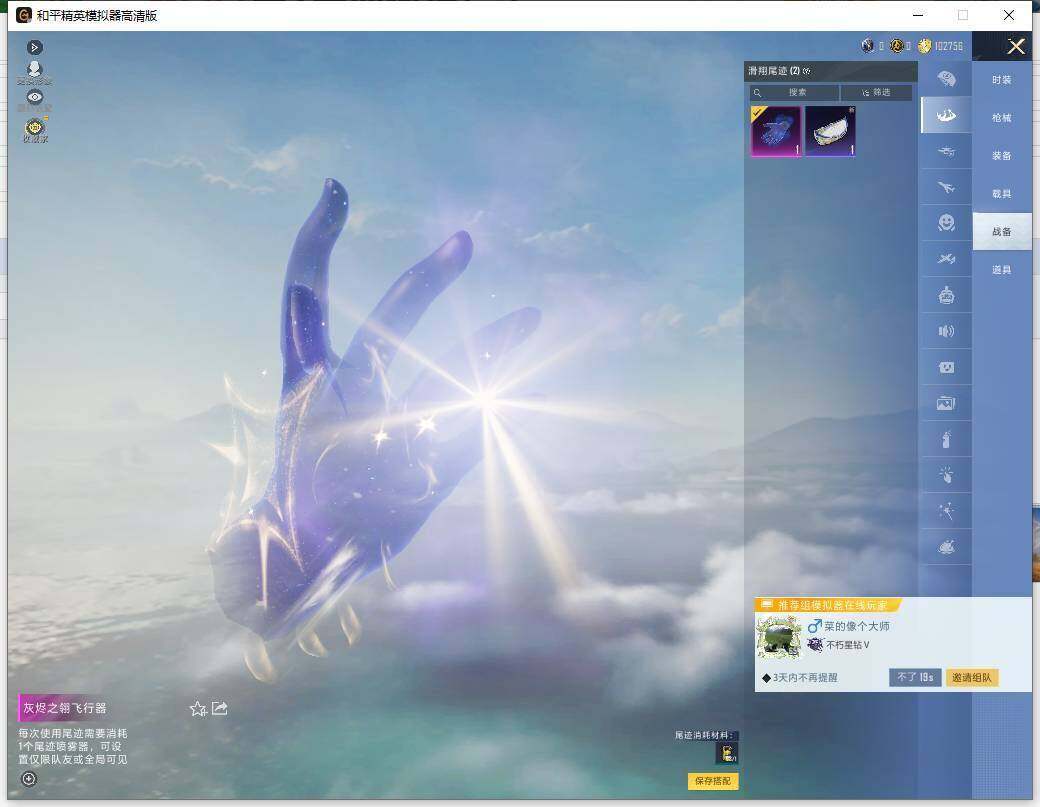Click the 保存搭配 button

coord(713,781)
